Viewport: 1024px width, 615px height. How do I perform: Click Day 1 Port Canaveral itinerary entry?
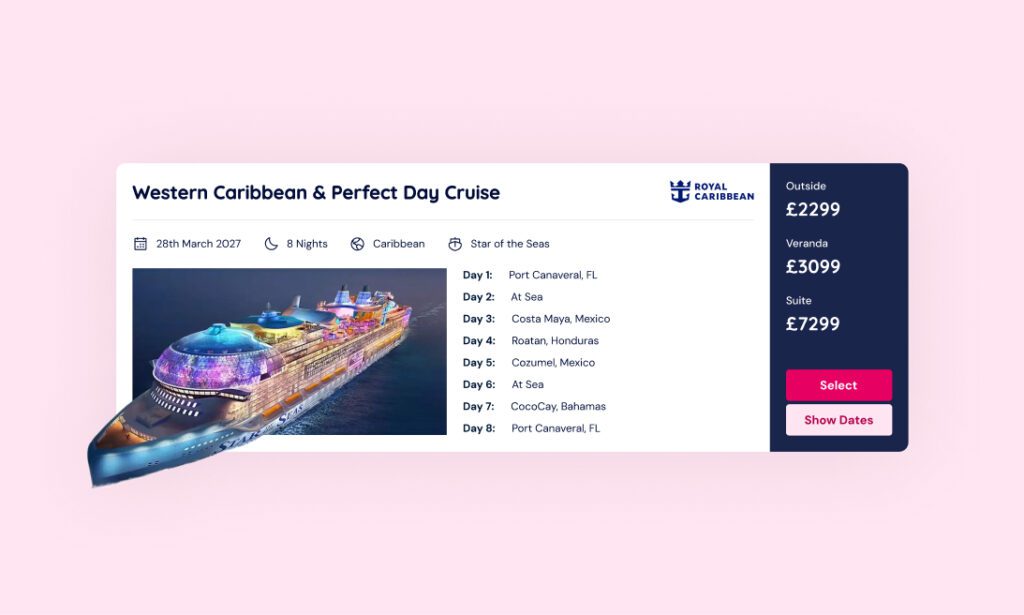[x=530, y=274]
